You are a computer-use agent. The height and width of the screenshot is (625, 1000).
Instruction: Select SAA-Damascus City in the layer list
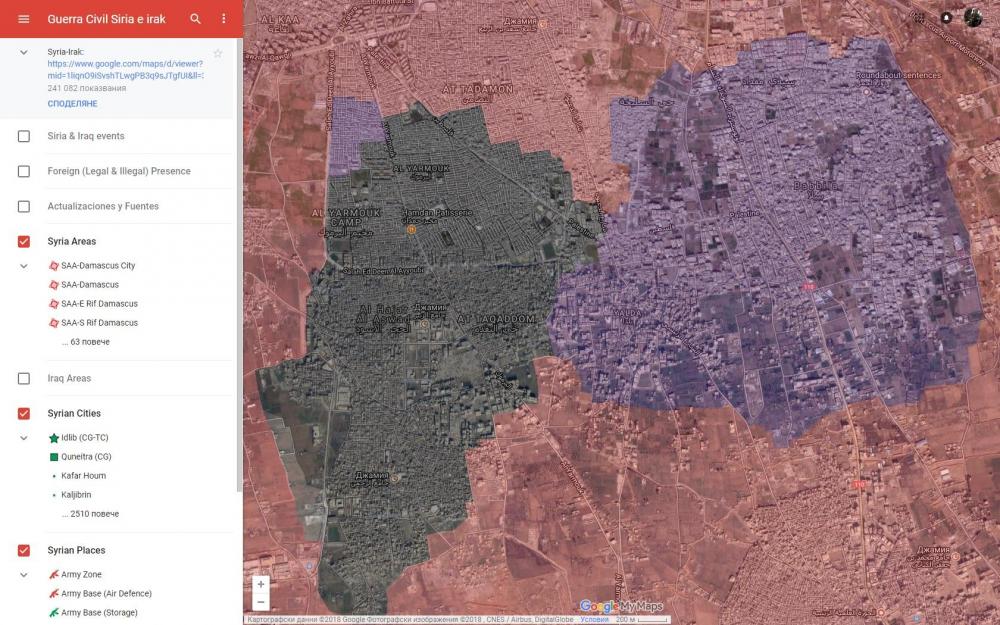pos(97,266)
